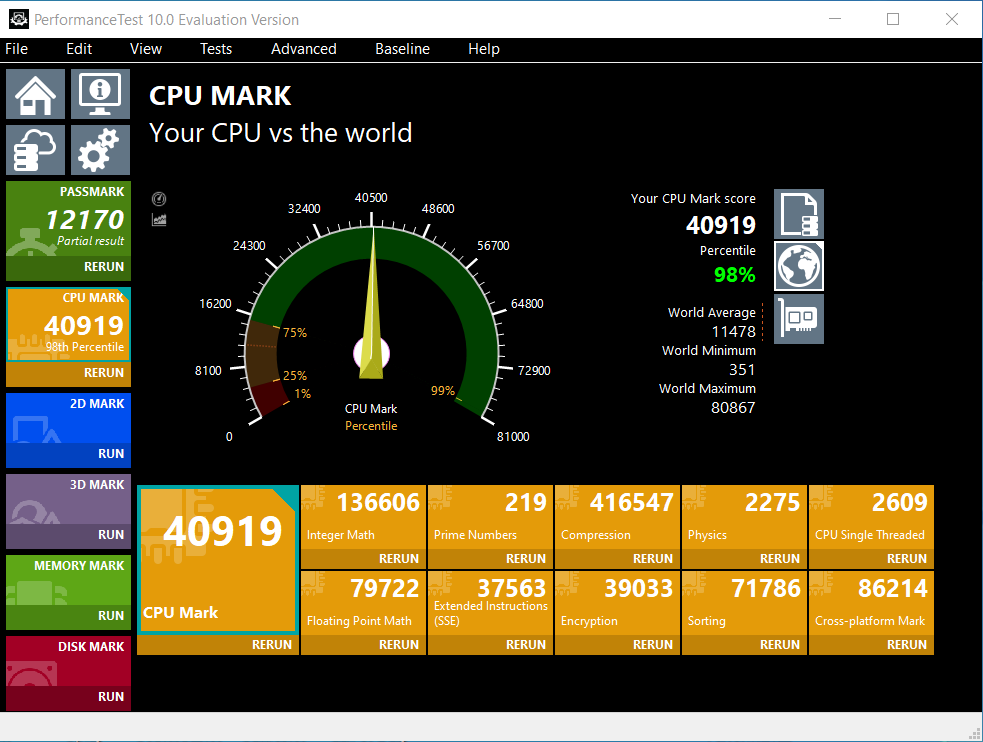Screen dimensions: 983x742
Task: Maximize the PerformanceTest window
Action: pyautogui.click(x=893, y=19)
